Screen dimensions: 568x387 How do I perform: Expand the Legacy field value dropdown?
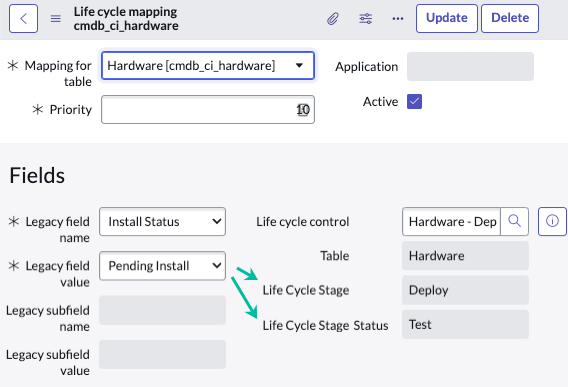point(162,266)
